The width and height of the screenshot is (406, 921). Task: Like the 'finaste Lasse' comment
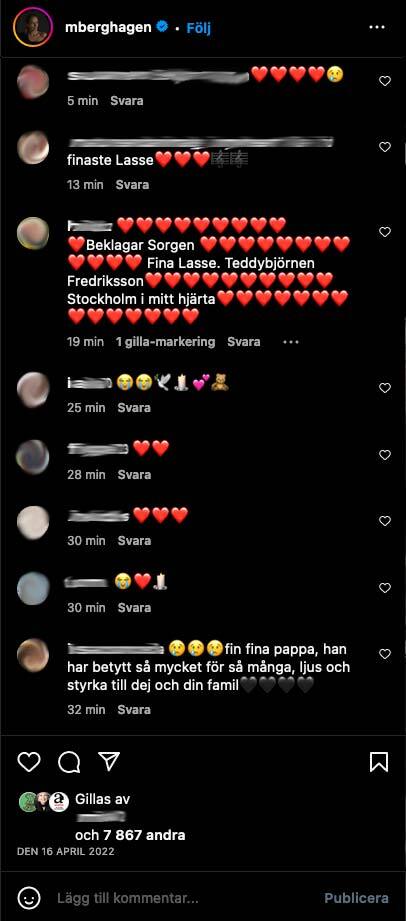coord(385,147)
